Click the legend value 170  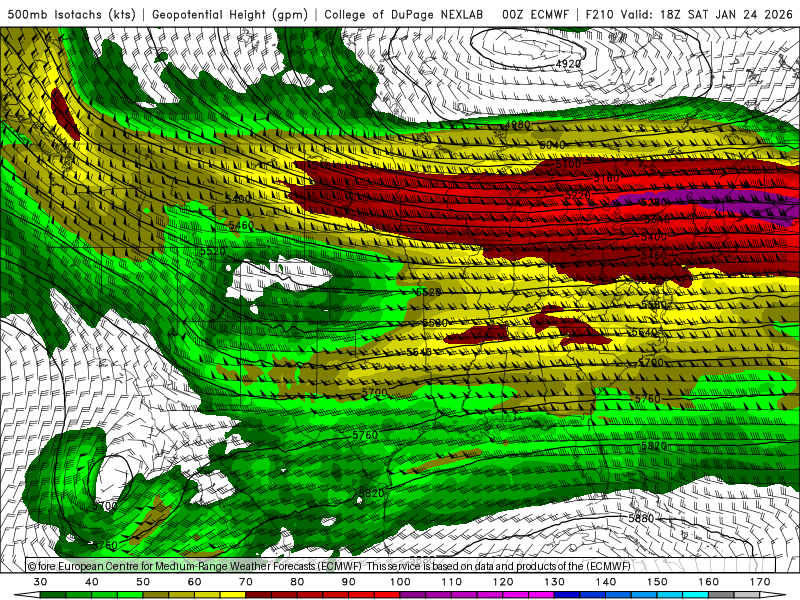(x=760, y=582)
